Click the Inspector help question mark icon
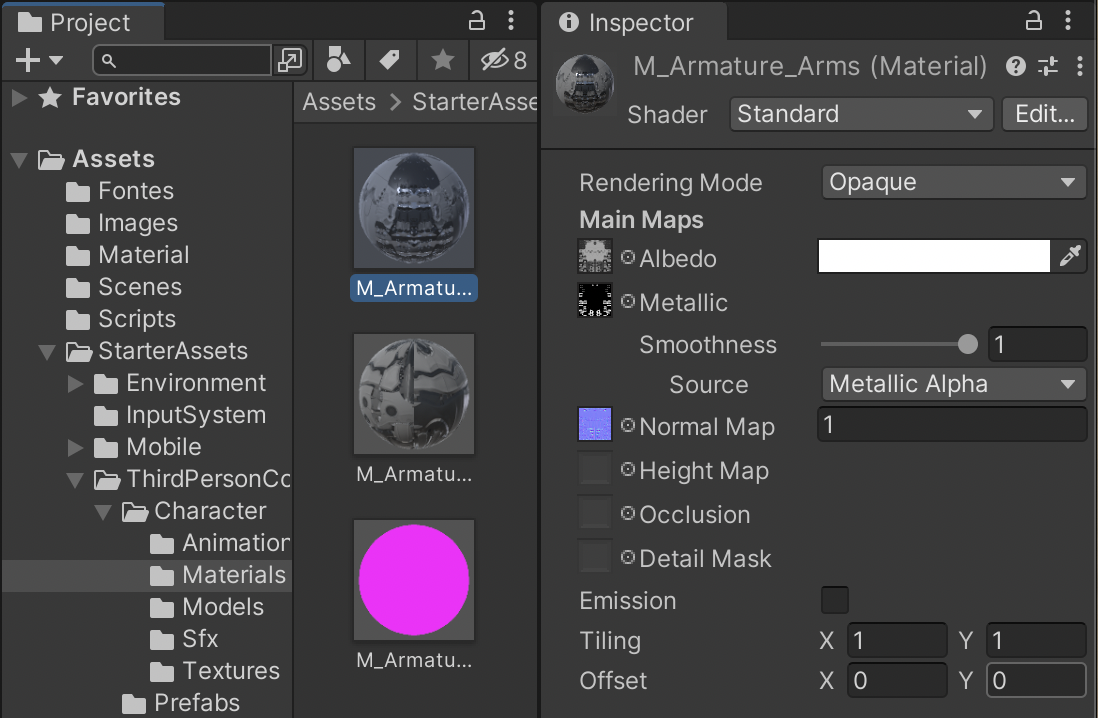The image size is (1098, 718). pyautogui.click(x=1016, y=67)
